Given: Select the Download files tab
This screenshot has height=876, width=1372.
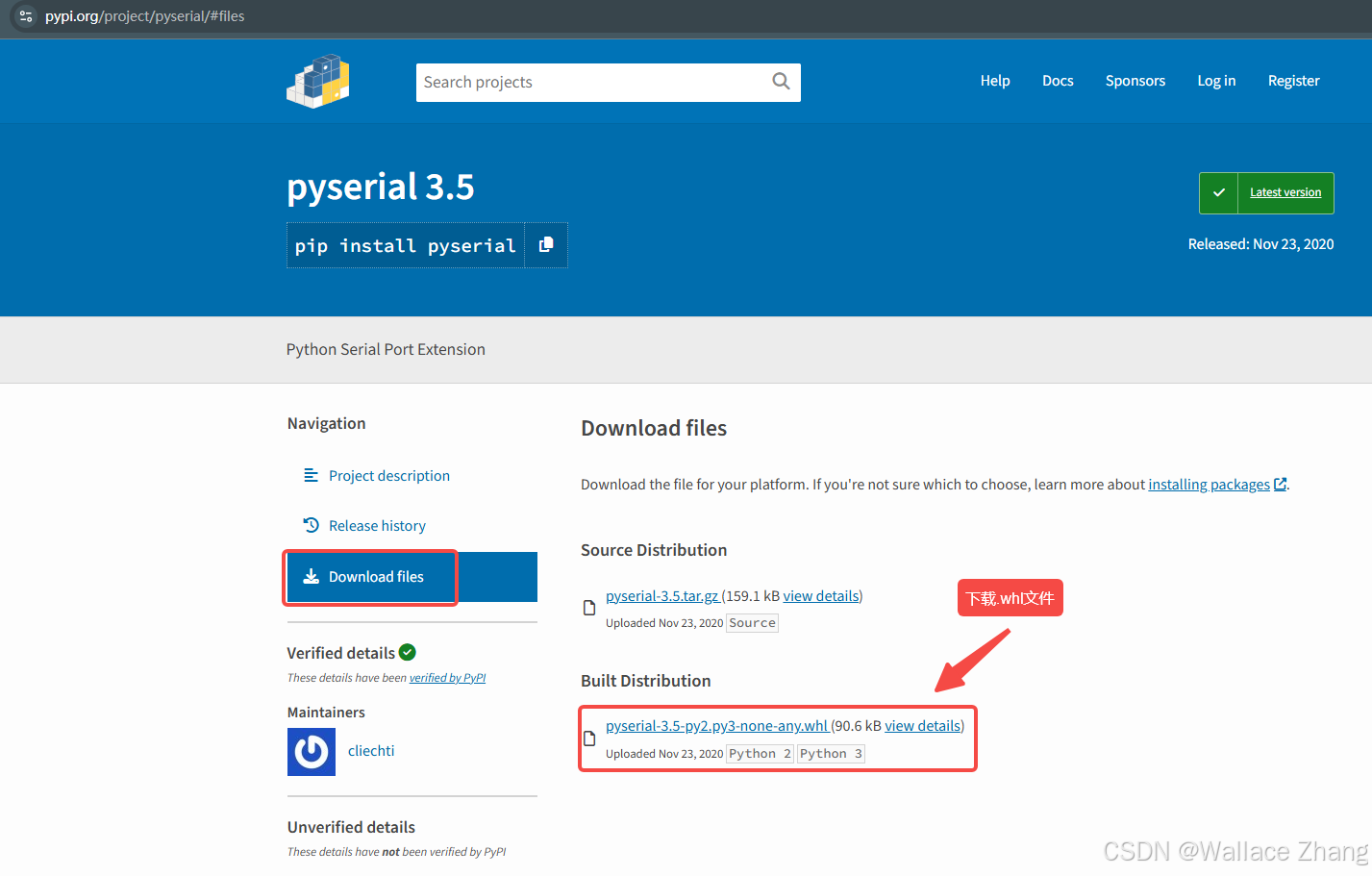Looking at the screenshot, I should click(x=412, y=577).
